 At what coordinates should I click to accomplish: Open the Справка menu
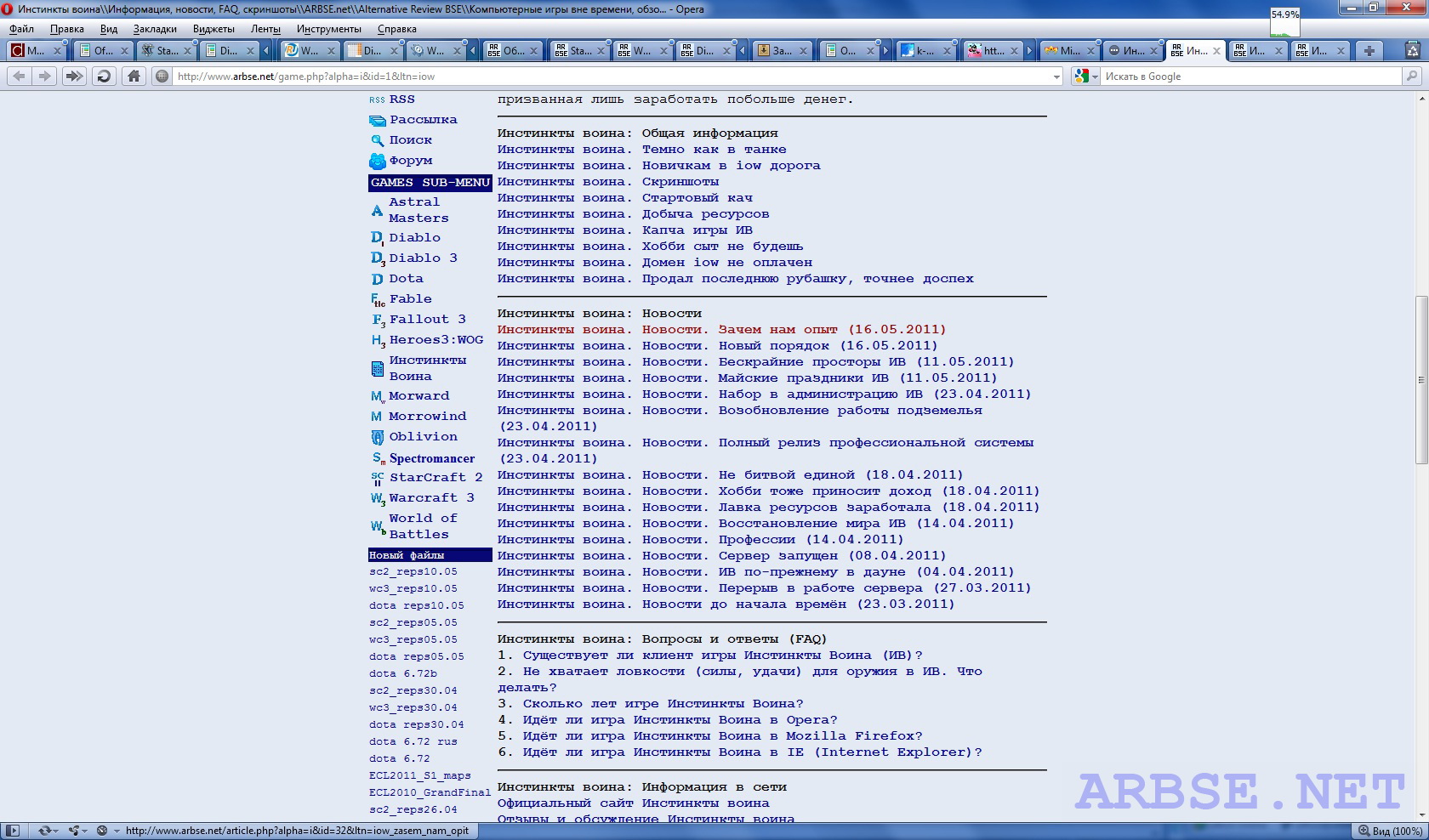click(397, 29)
